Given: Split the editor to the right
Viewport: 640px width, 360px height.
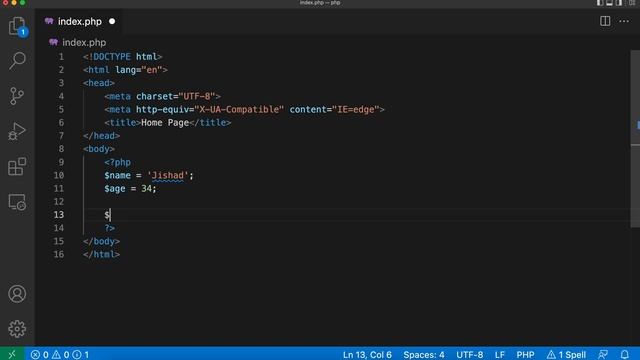Looking at the screenshot, I should pos(605,21).
